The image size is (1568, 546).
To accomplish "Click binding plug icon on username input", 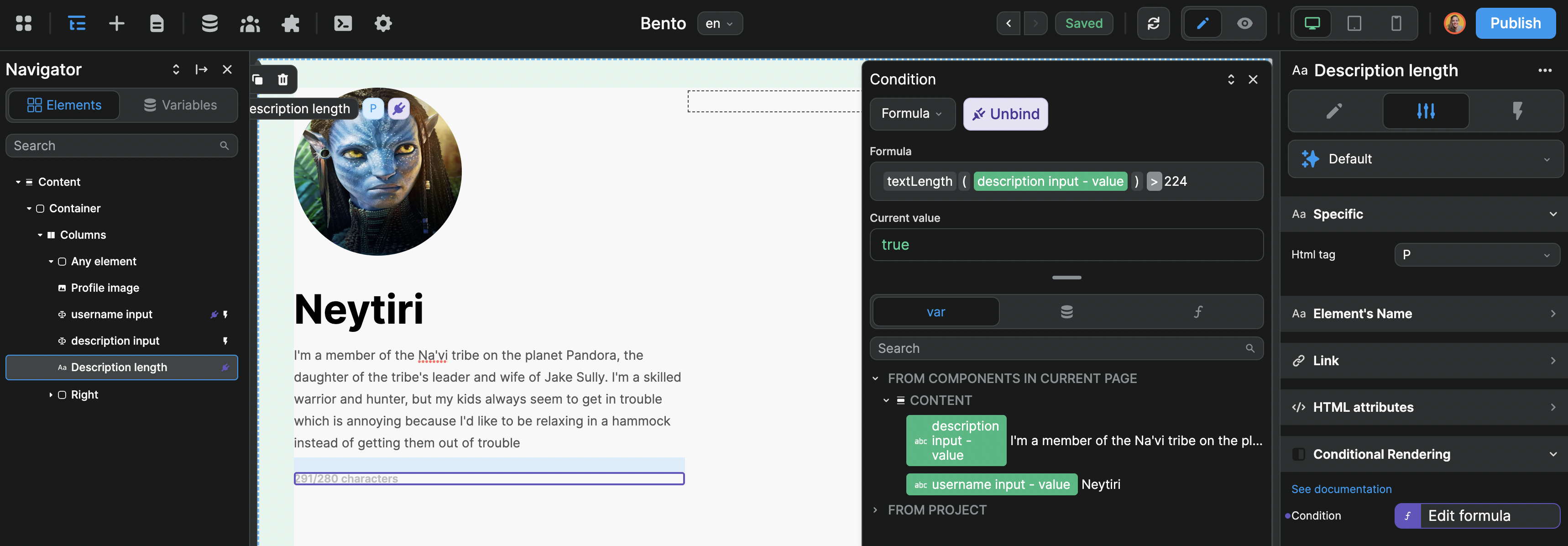I will 214,314.
